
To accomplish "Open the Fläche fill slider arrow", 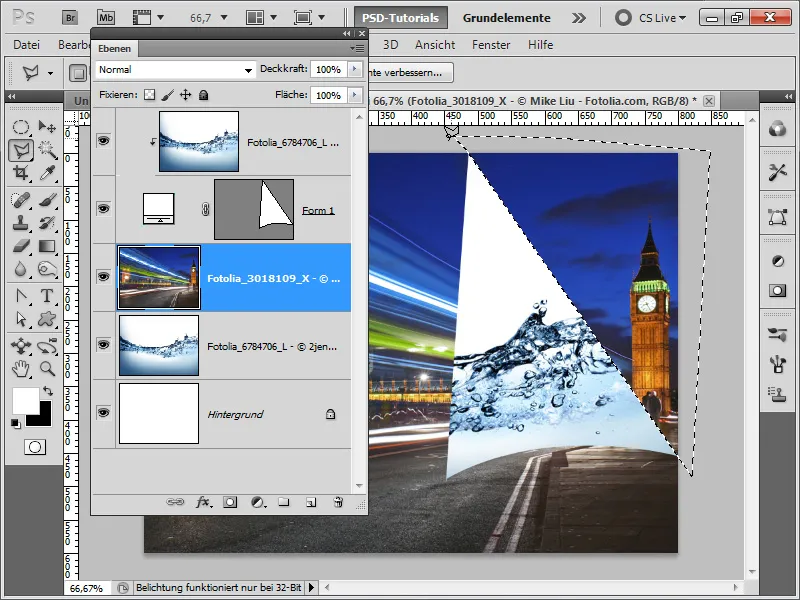I will point(355,95).
